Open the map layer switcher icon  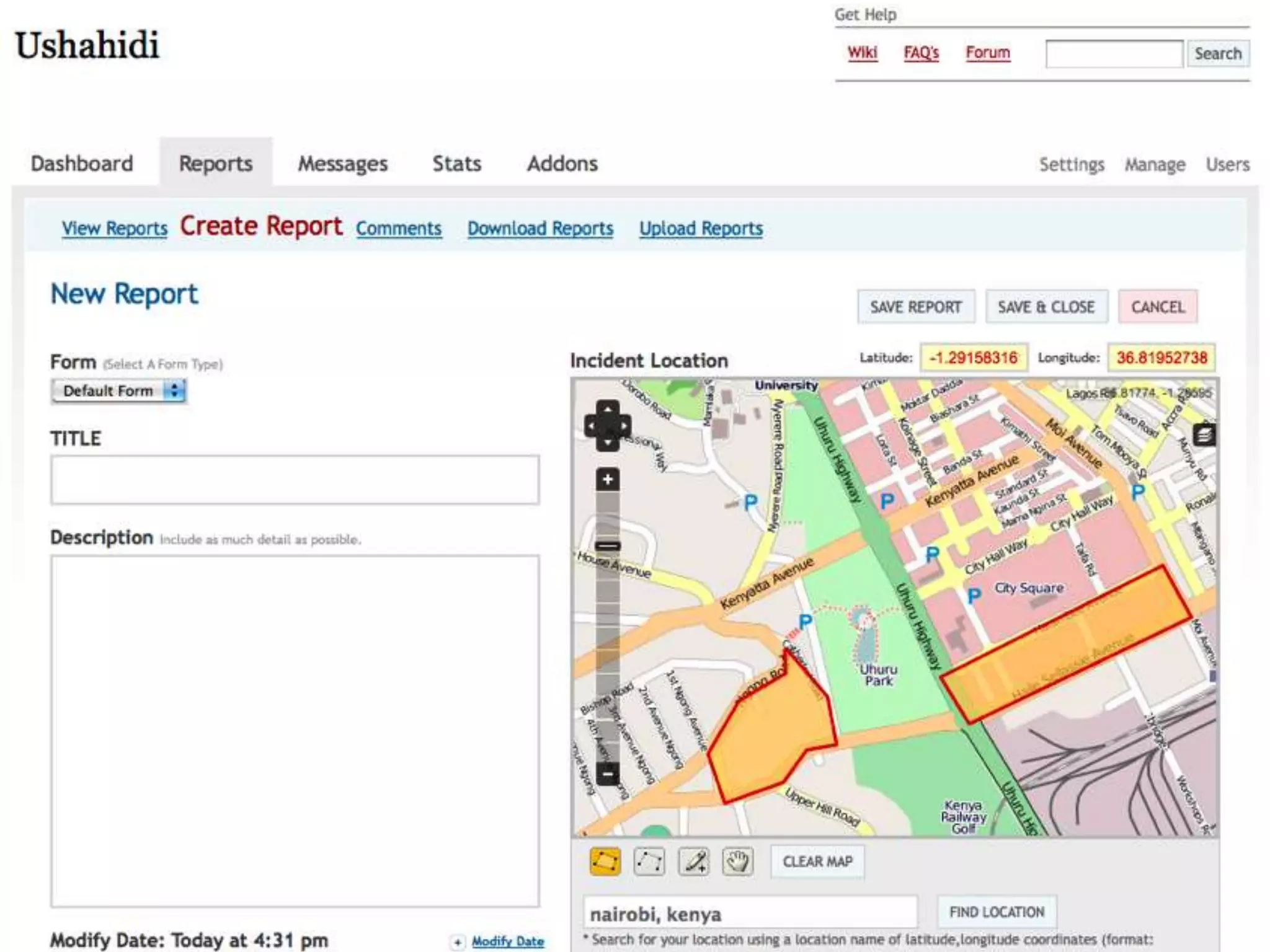click(x=1204, y=434)
